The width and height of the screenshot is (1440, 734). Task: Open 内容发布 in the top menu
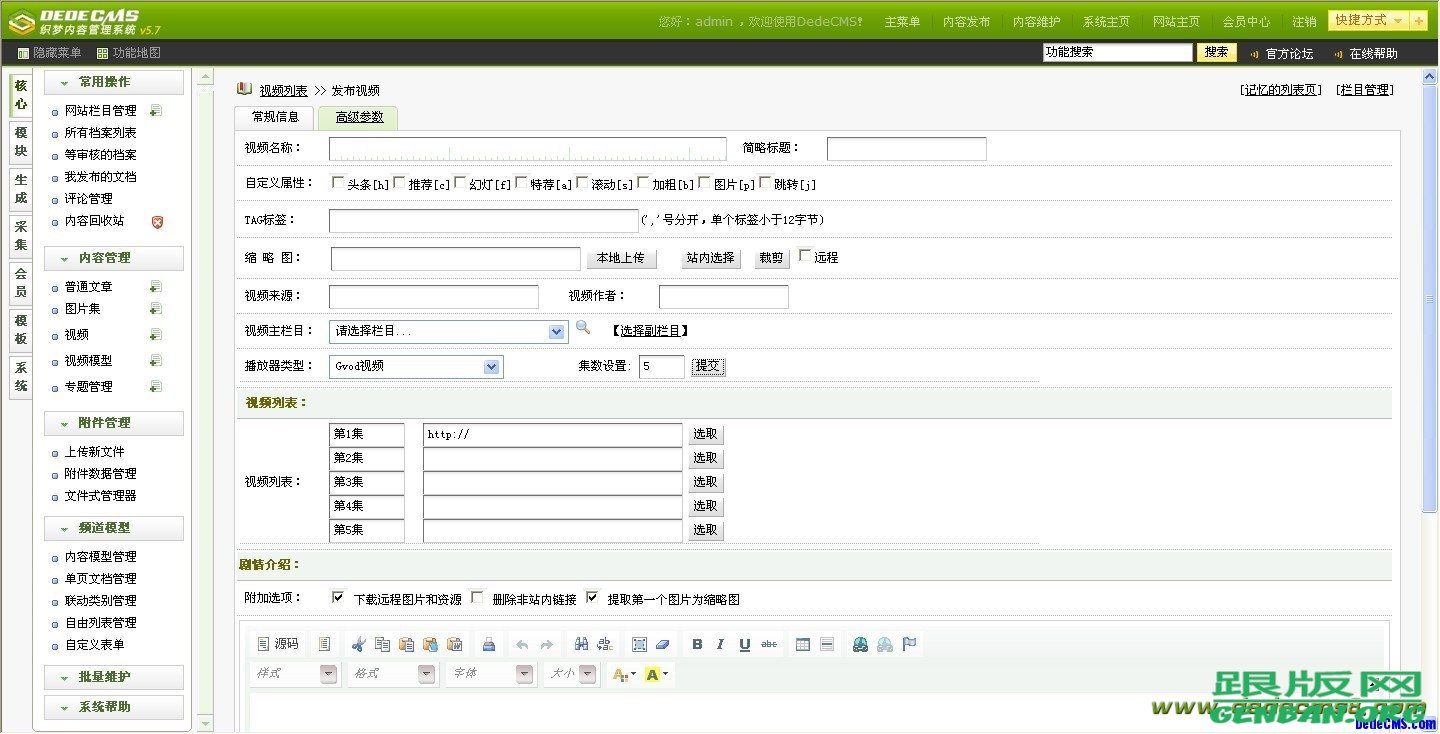tap(965, 19)
